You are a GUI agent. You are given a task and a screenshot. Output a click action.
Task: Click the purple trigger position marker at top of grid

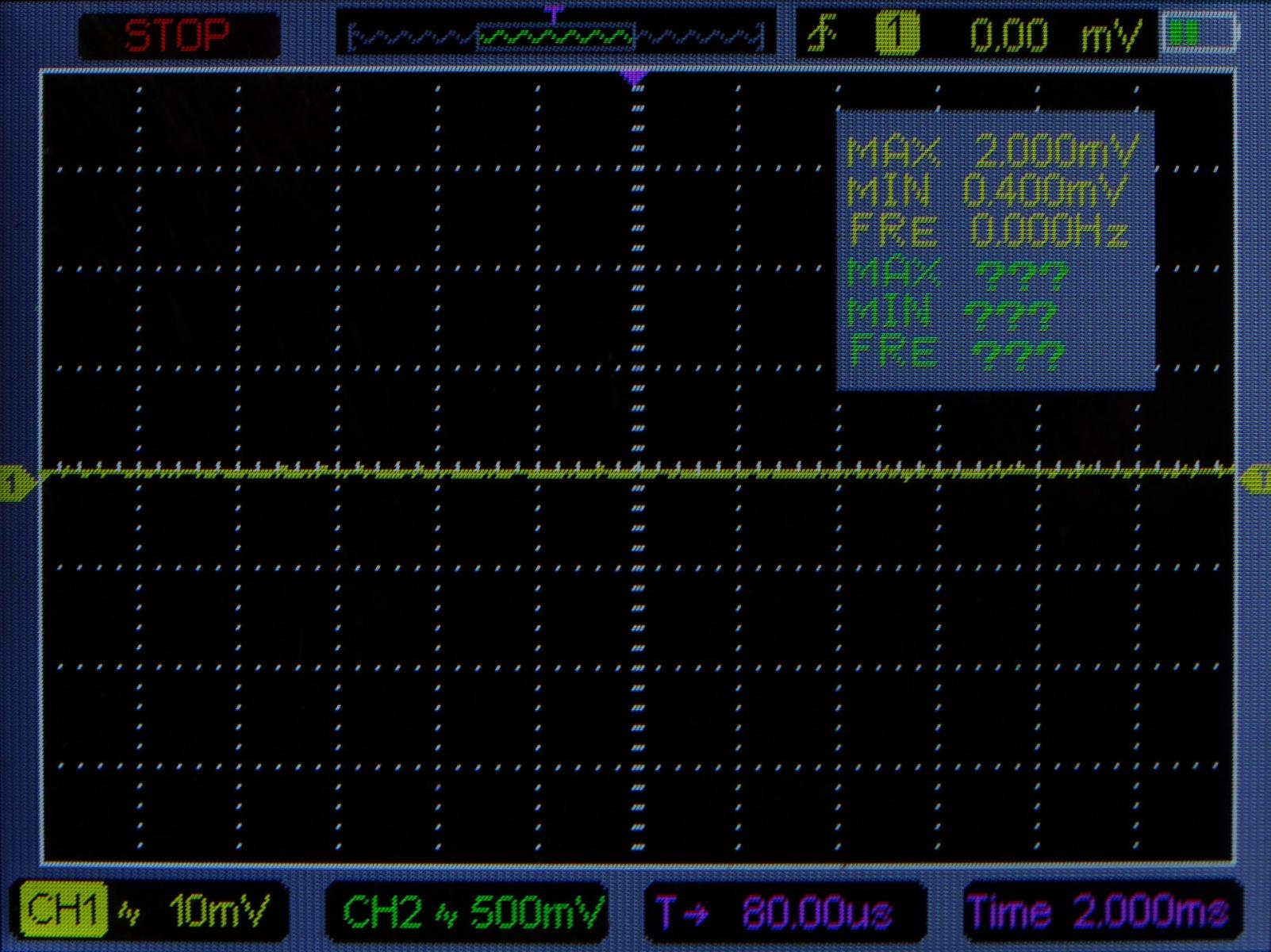[634, 78]
